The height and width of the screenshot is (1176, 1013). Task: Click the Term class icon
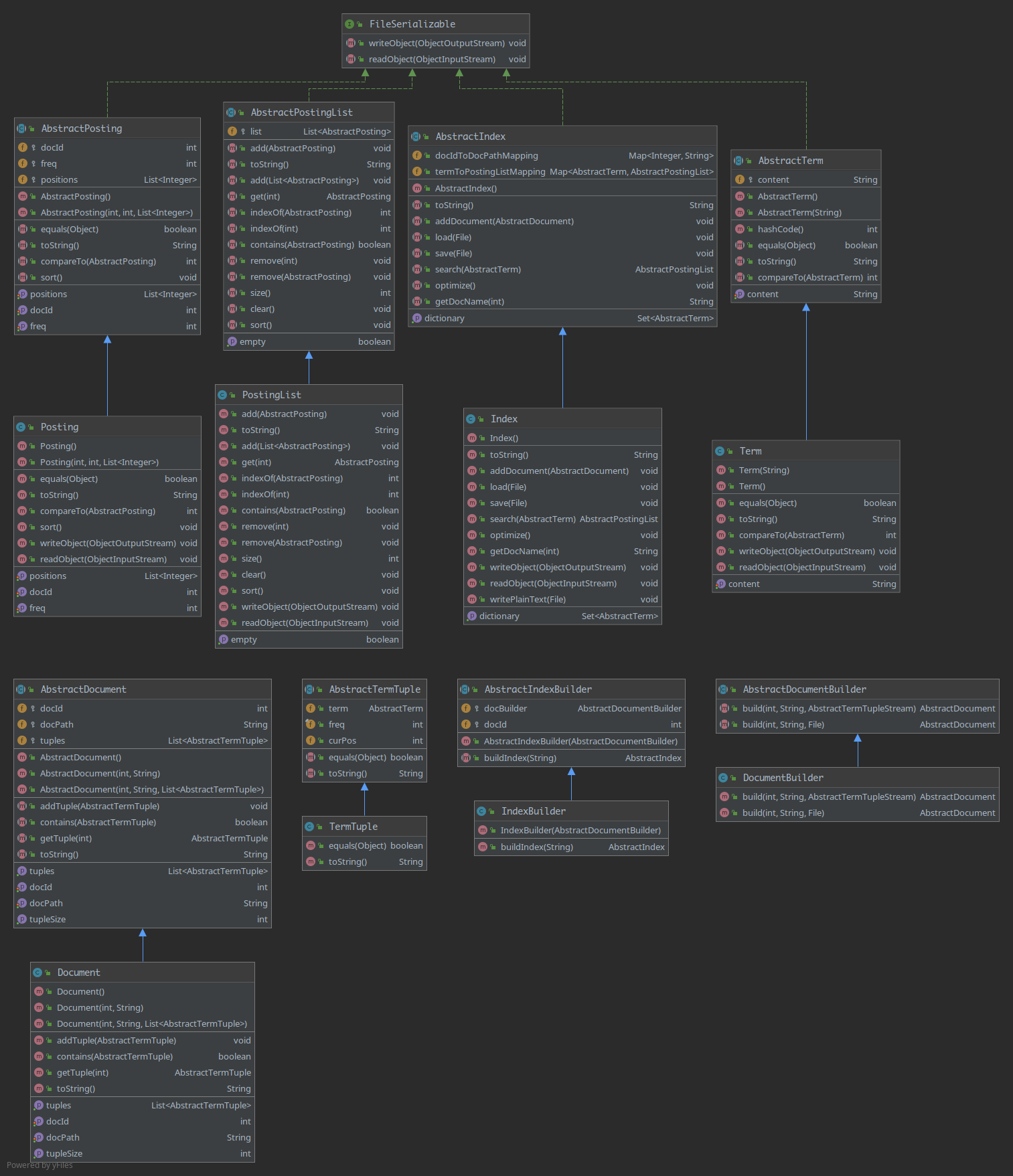coord(720,451)
